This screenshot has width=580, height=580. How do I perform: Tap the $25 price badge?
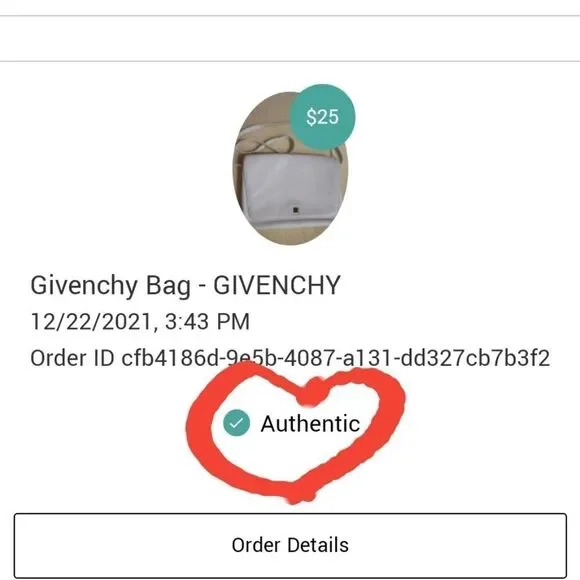pyautogui.click(x=322, y=117)
